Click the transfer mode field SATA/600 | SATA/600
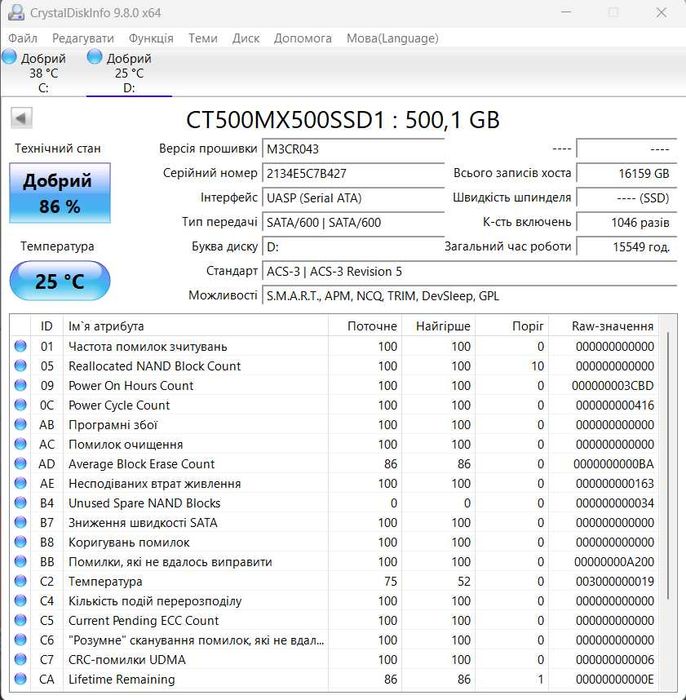The width and height of the screenshot is (686, 700). tap(353, 222)
